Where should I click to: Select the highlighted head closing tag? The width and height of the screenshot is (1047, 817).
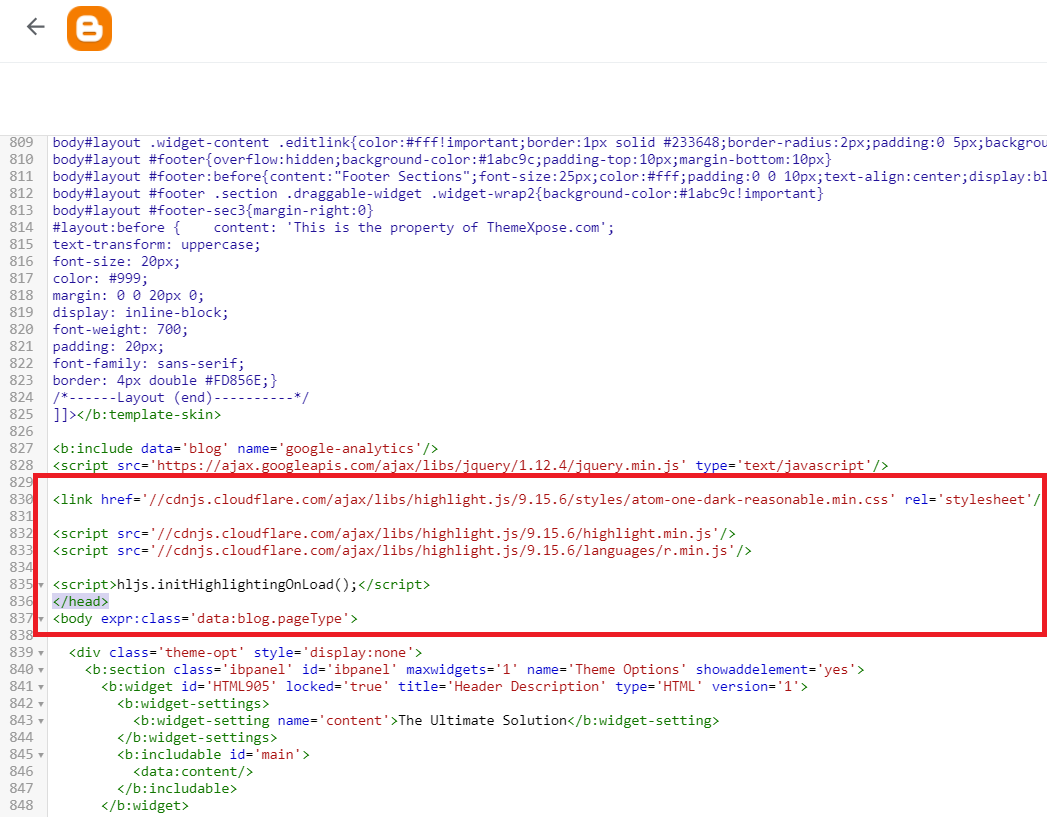click(x=79, y=601)
